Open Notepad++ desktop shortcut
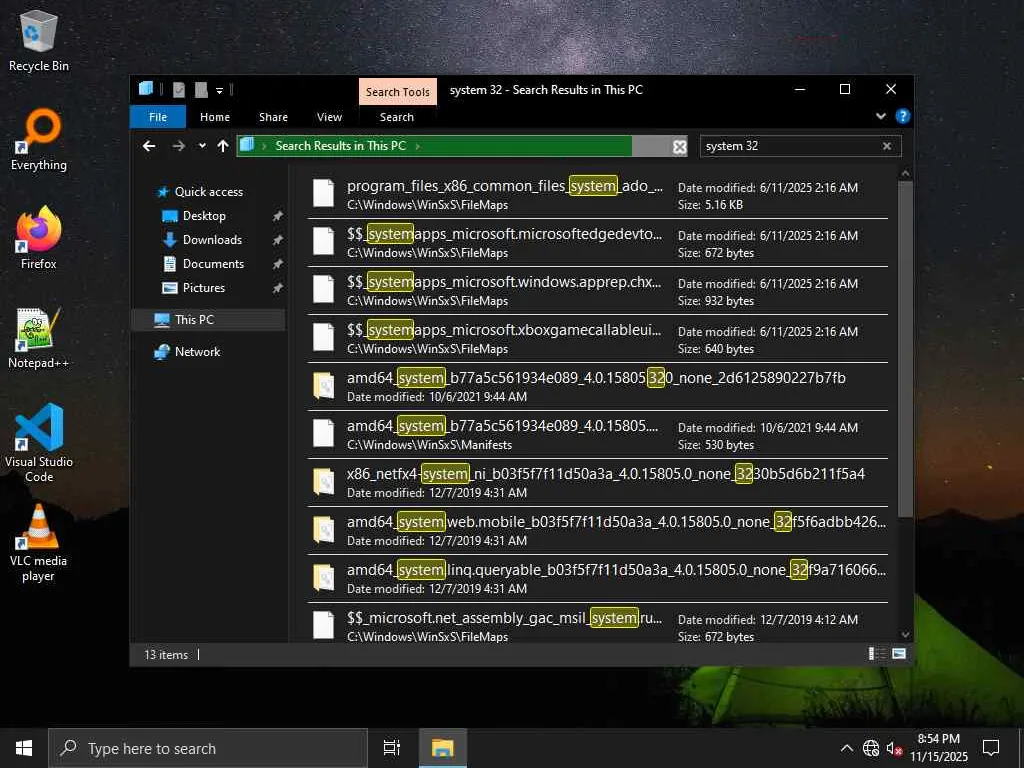This screenshot has width=1024, height=768. point(39,338)
